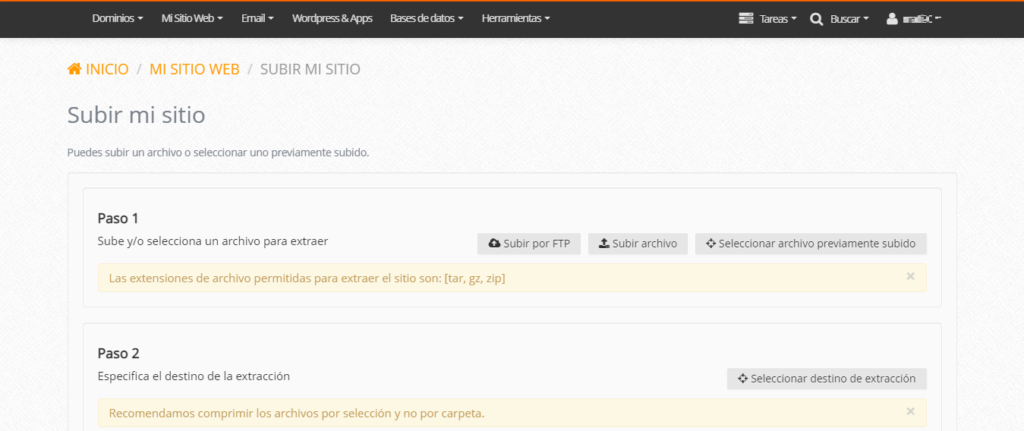Open the Herramientas dropdown
Viewport: 1024px width, 431px height.
click(516, 19)
